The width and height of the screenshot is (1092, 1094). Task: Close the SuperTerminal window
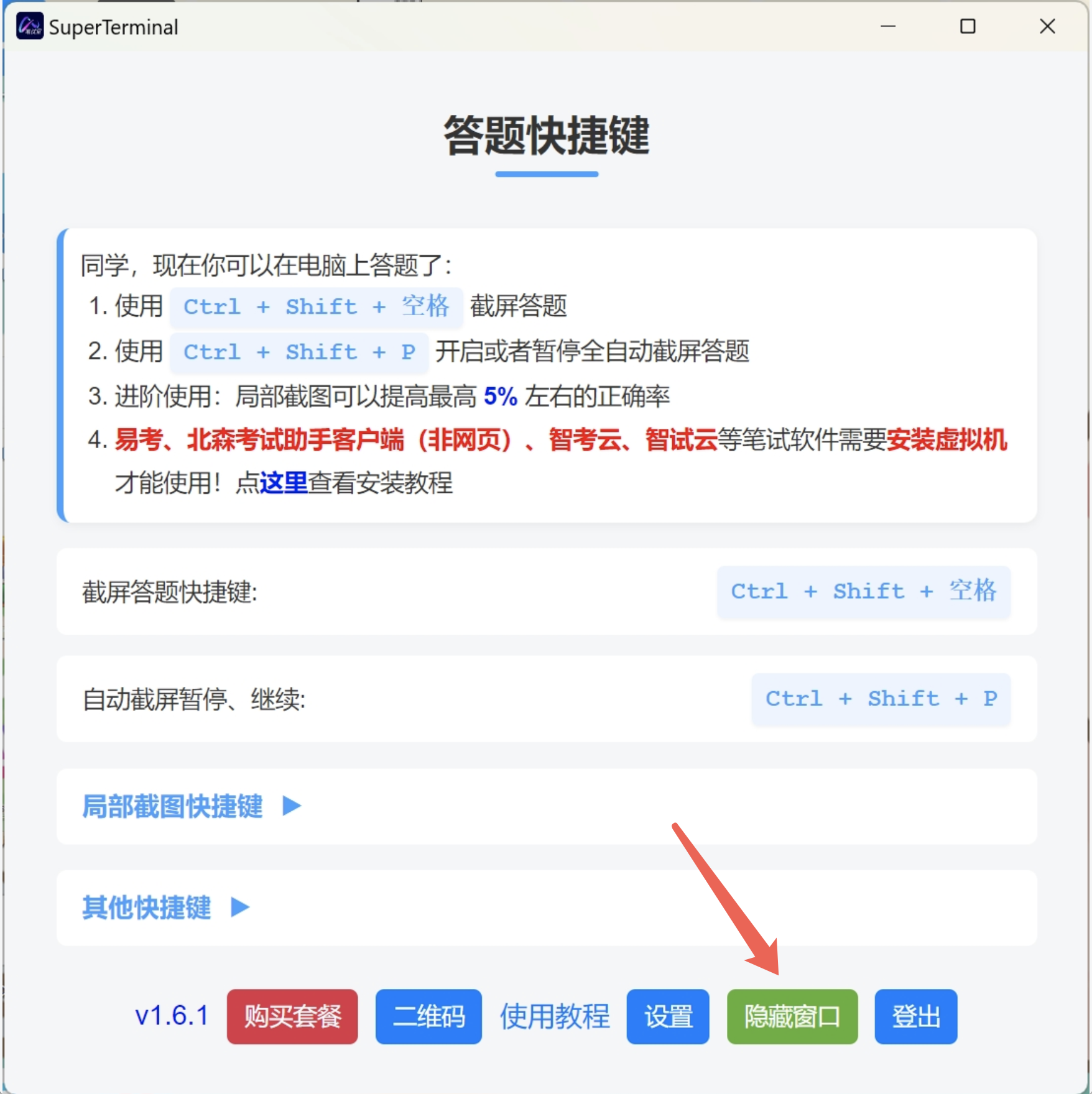point(1048,26)
